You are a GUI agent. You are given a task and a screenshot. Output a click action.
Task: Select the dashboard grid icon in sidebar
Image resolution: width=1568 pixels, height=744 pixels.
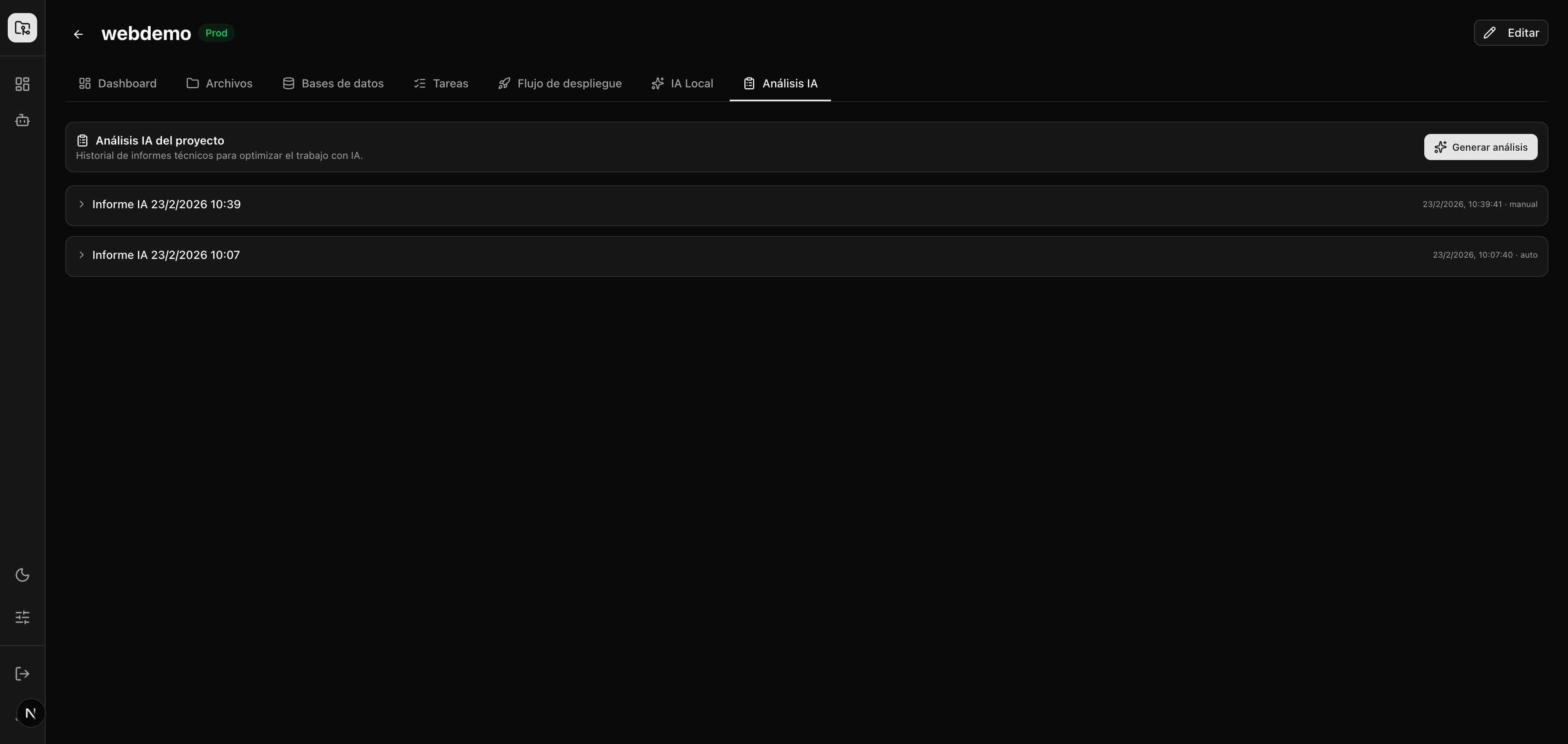[x=22, y=84]
